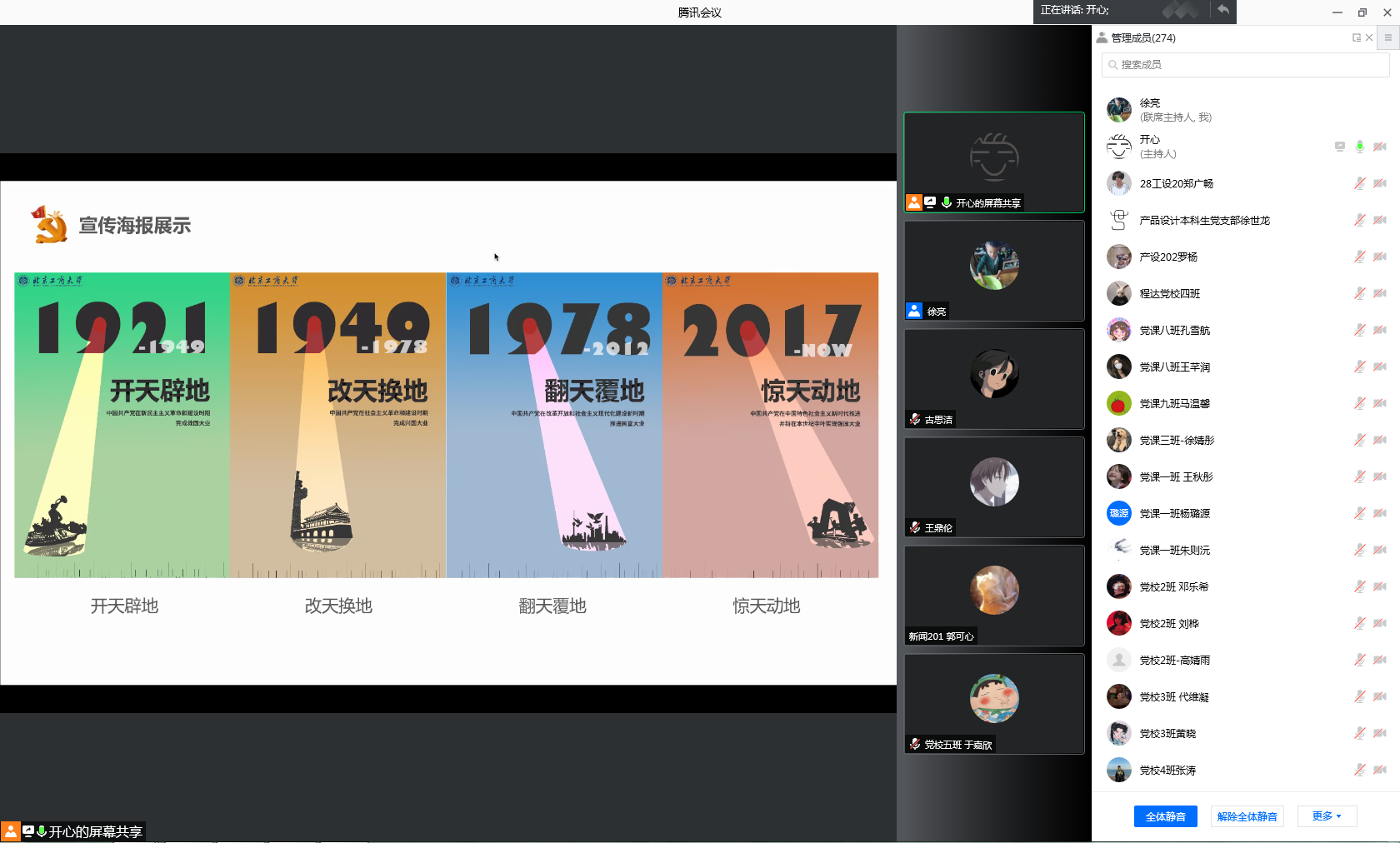Select the 新闻201 郭可心 video tile
This screenshot has width=1400, height=843.
(x=993, y=595)
